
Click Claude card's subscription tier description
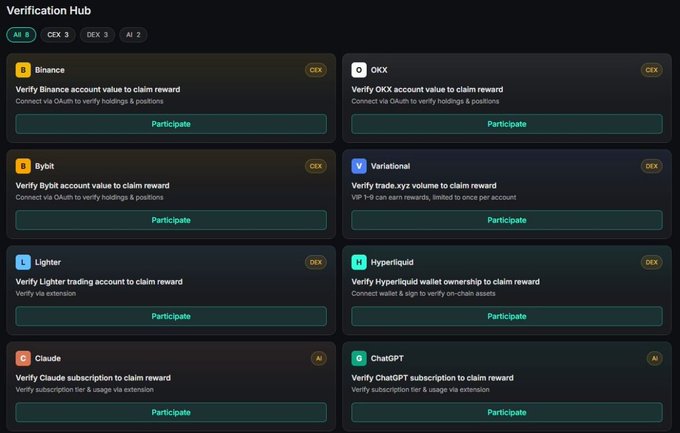coord(85,390)
